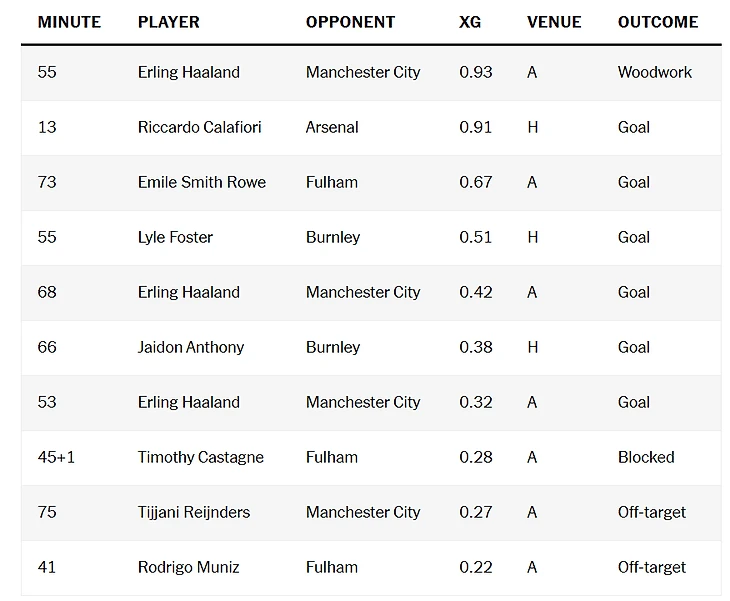Click the XG column header
730x601 pixels.
click(470, 22)
